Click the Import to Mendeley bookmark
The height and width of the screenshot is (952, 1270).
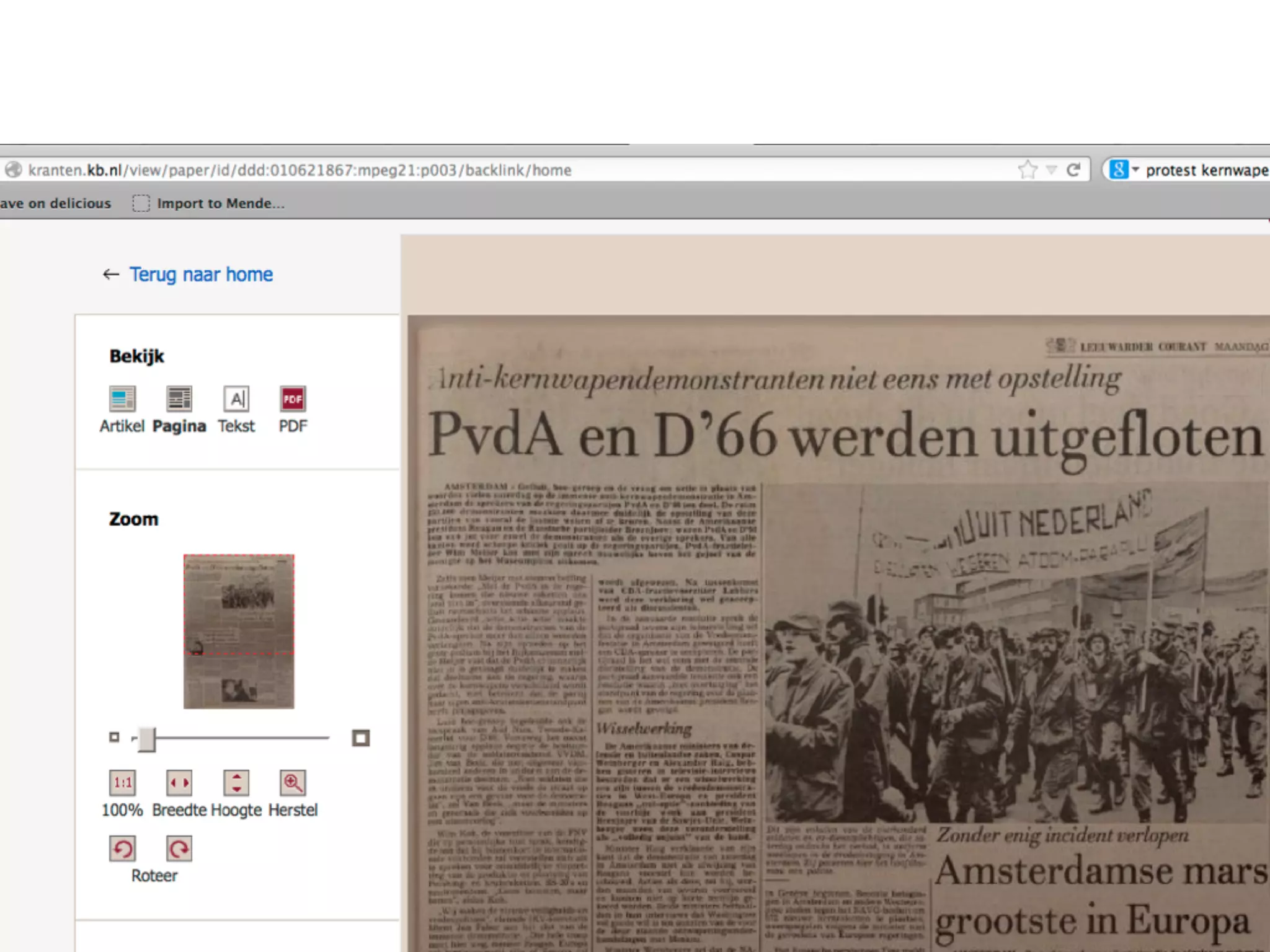(x=210, y=203)
